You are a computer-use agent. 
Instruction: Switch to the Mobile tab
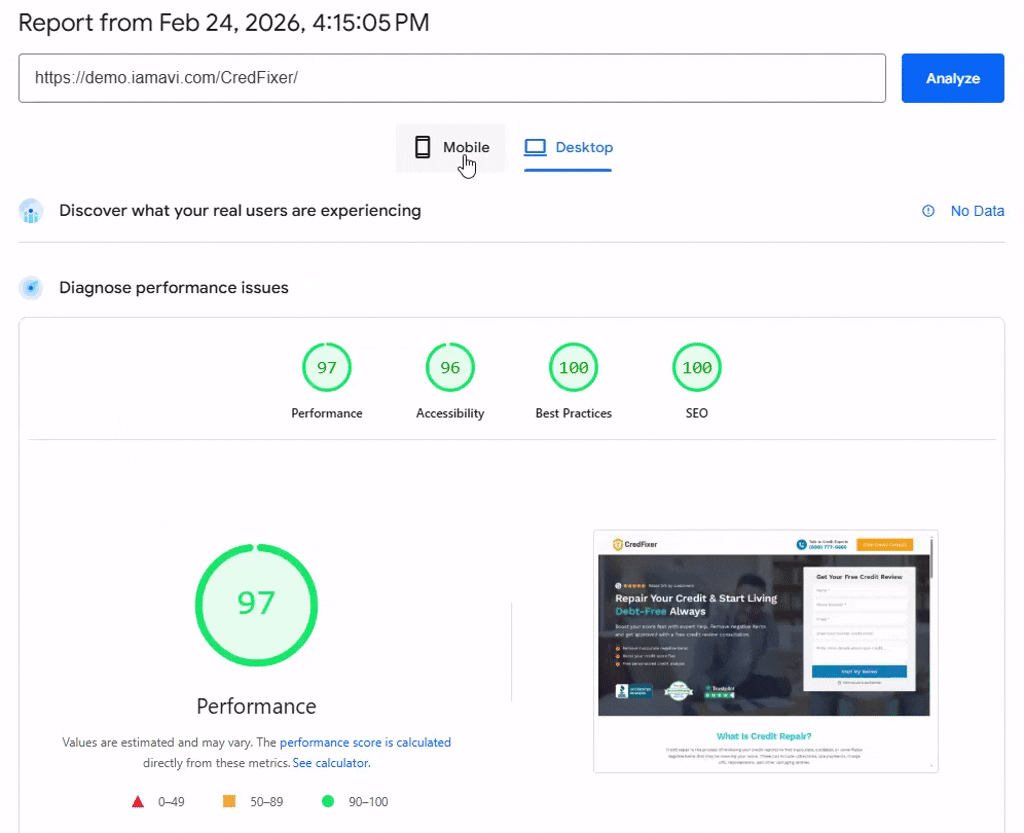451,148
